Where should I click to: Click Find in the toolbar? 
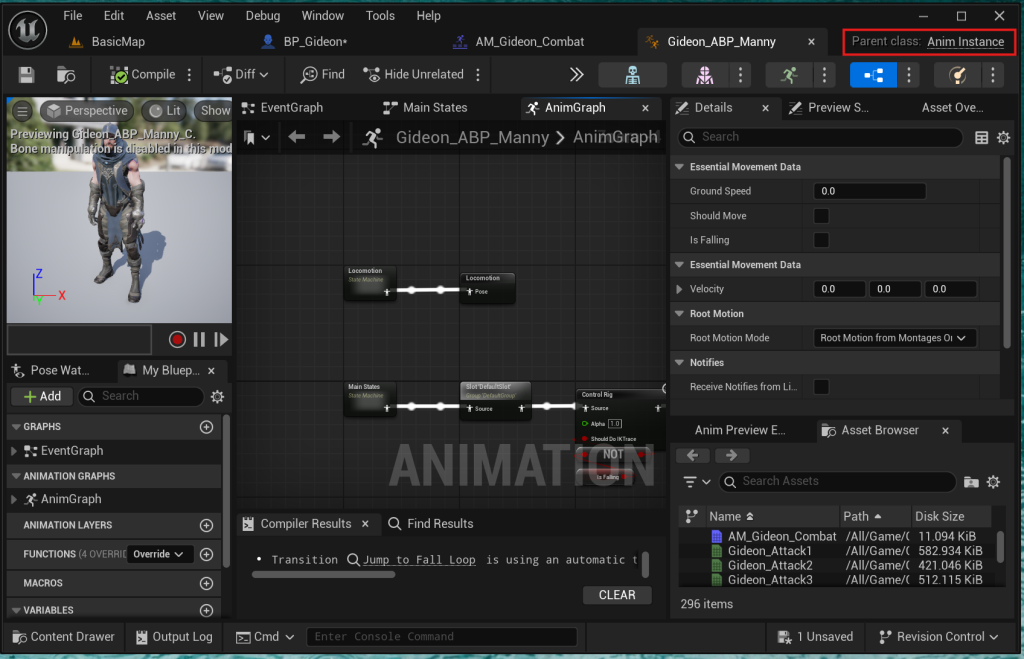click(x=323, y=74)
